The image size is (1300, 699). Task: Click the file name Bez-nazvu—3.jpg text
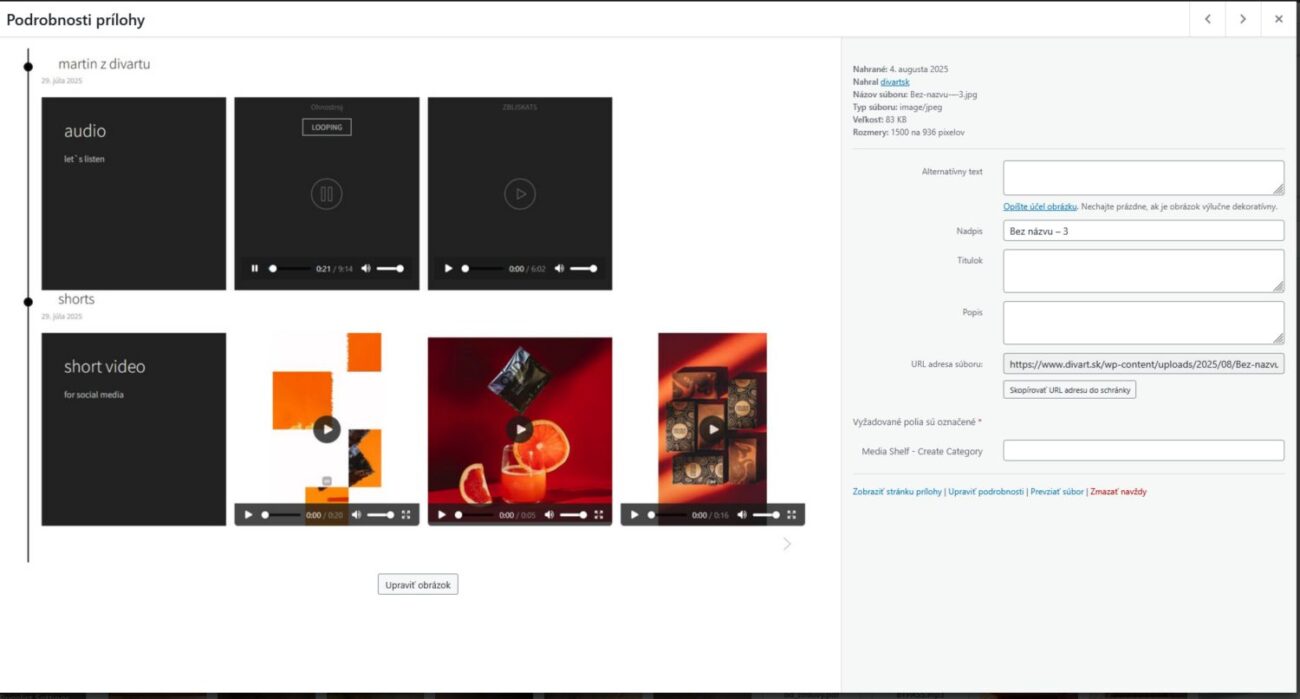tap(943, 94)
